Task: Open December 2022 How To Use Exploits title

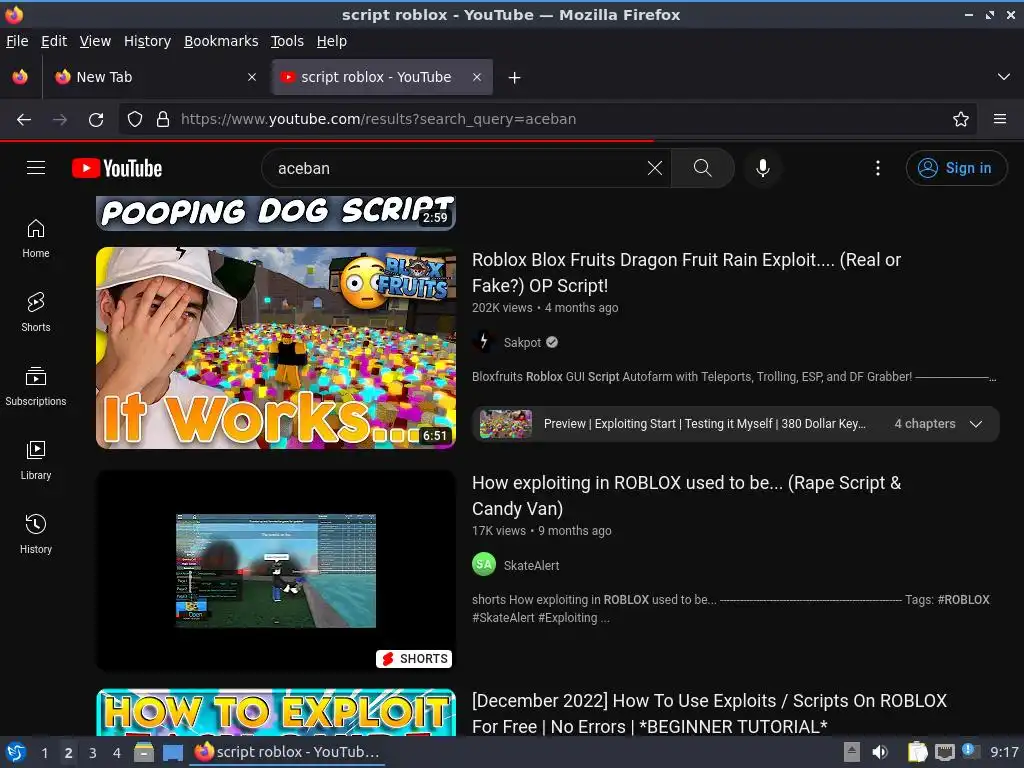Action: click(709, 713)
